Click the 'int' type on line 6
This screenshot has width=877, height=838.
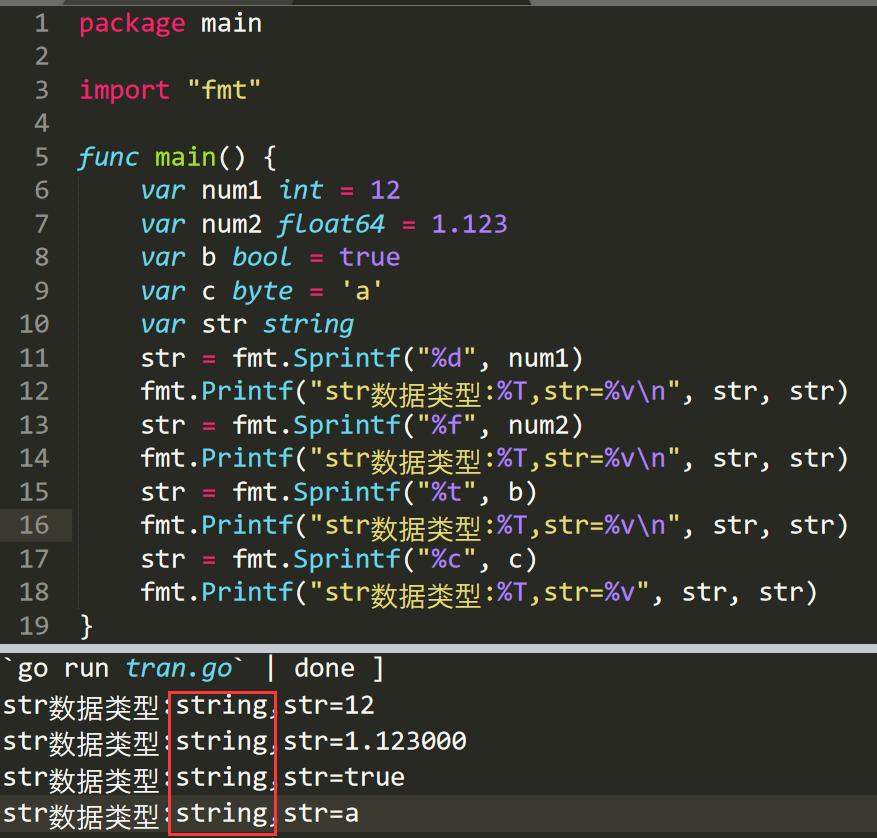[301, 191]
